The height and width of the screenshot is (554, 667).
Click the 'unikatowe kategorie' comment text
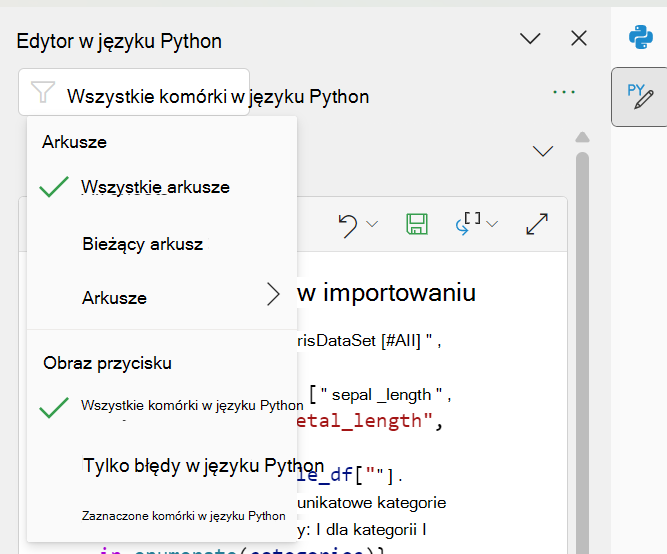pyautogui.click(x=371, y=503)
